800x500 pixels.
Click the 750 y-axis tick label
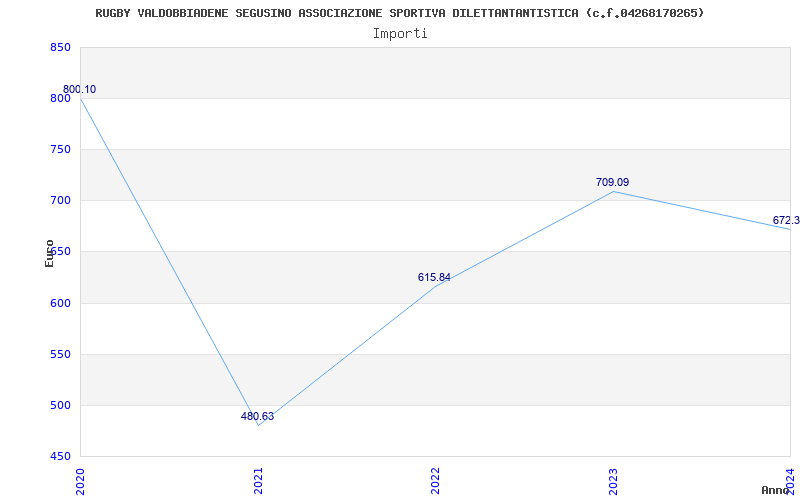pos(60,149)
